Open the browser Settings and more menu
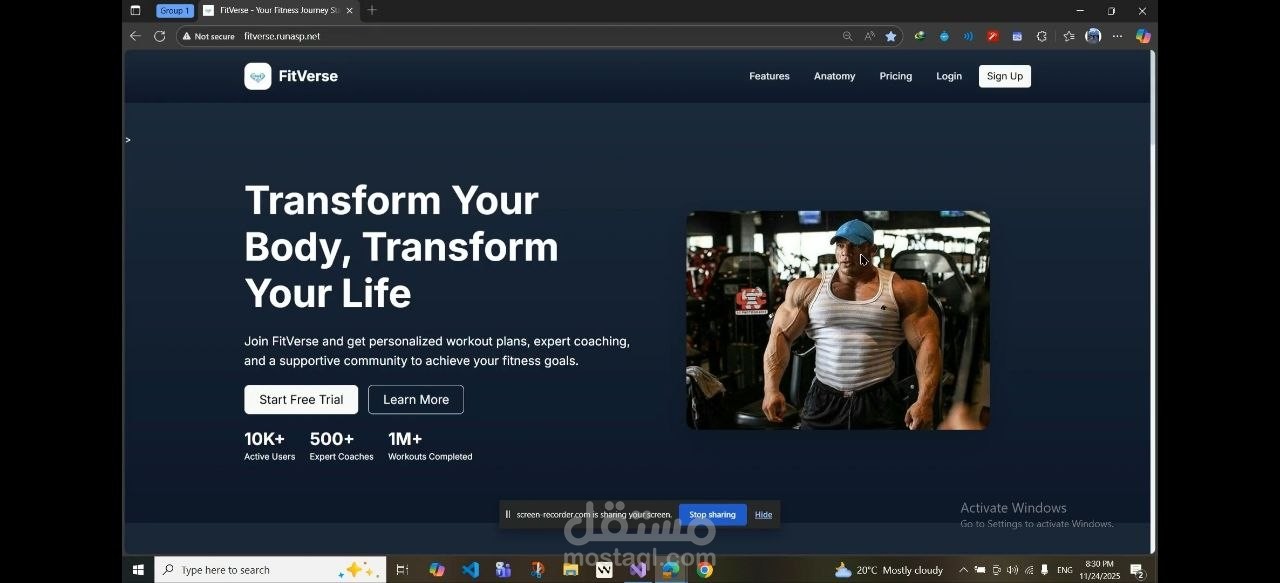This screenshot has height=583, width=1280. click(x=1117, y=36)
